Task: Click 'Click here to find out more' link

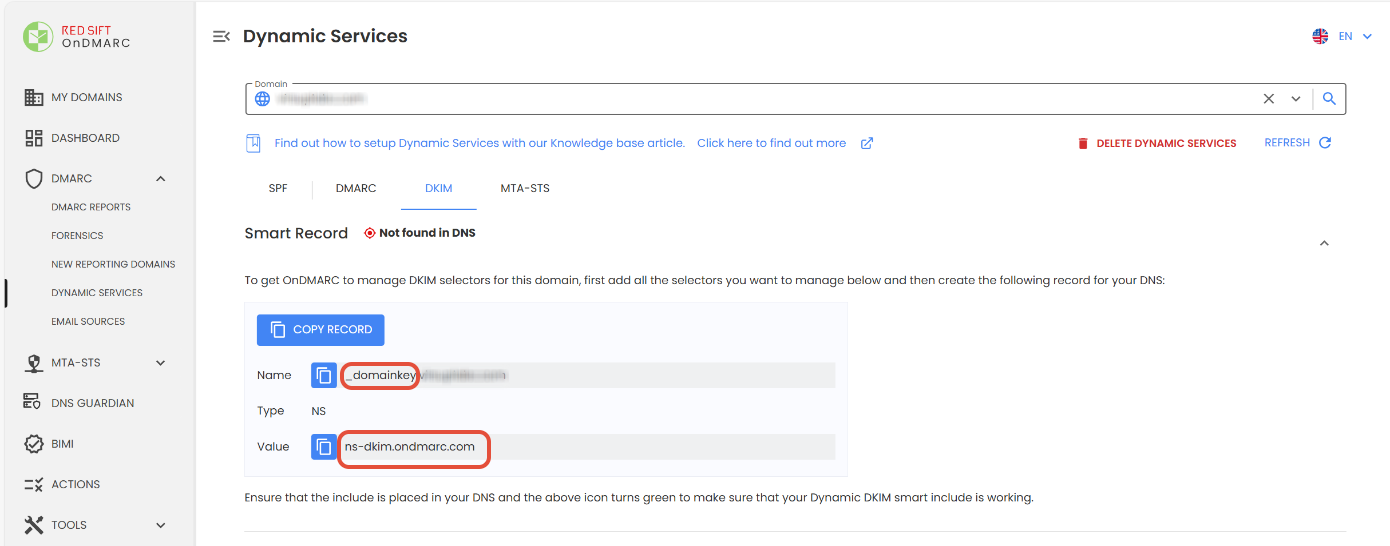Action: pyautogui.click(x=771, y=143)
